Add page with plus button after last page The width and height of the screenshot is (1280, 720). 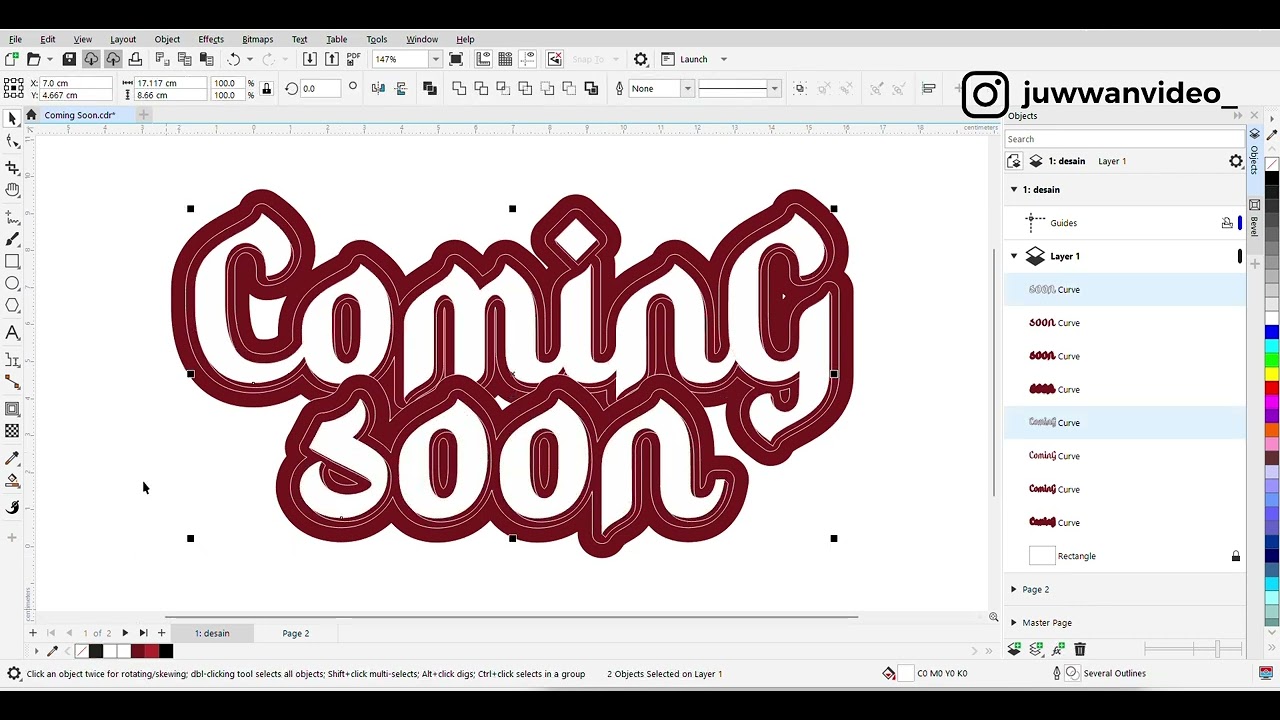coord(161,633)
